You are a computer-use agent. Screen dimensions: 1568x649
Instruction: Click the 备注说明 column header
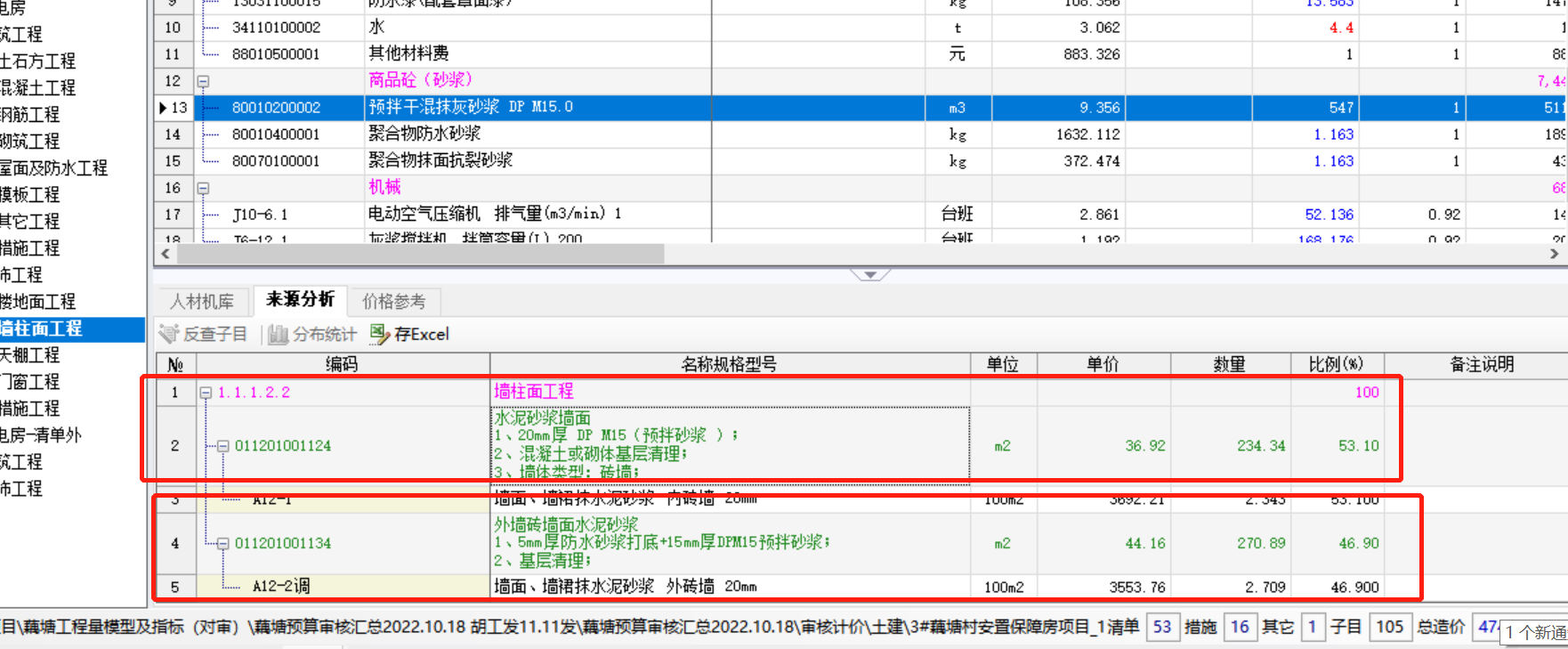(1482, 364)
